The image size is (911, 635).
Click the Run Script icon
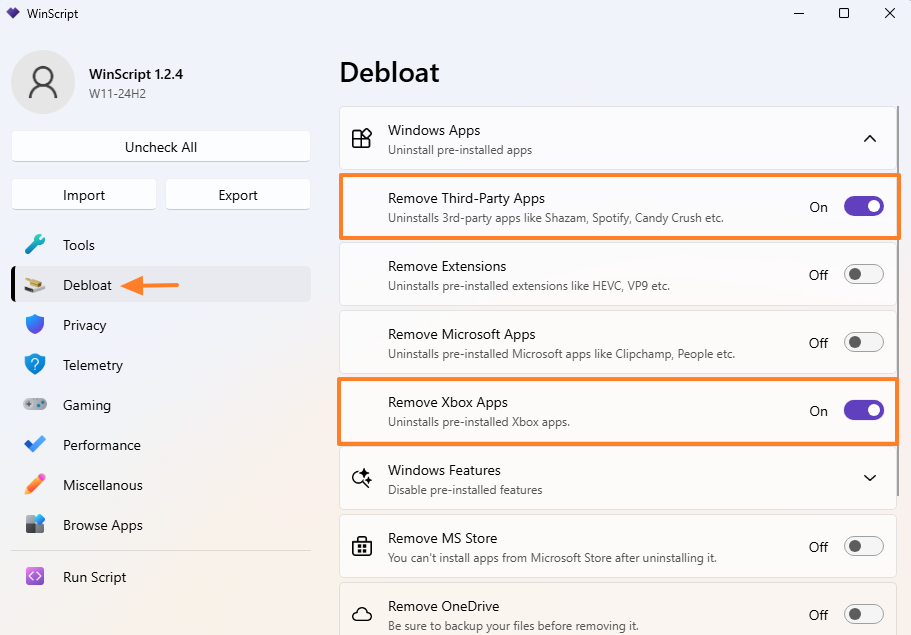coord(33,577)
